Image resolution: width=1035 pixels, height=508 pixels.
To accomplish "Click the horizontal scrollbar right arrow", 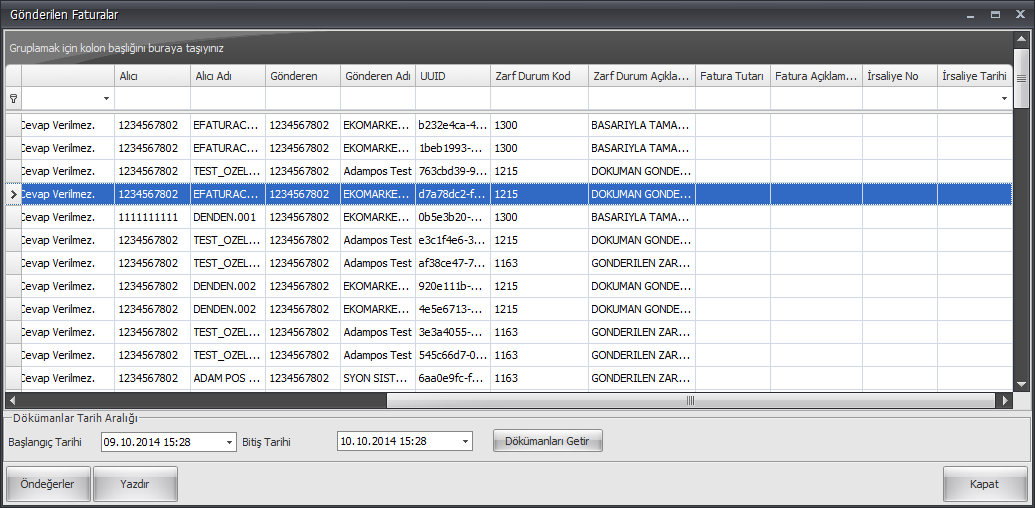I will [1005, 400].
